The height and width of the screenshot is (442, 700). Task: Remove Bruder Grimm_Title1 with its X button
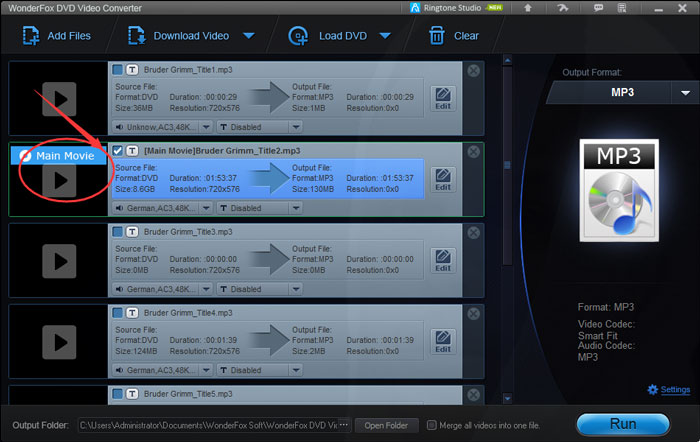[x=474, y=71]
